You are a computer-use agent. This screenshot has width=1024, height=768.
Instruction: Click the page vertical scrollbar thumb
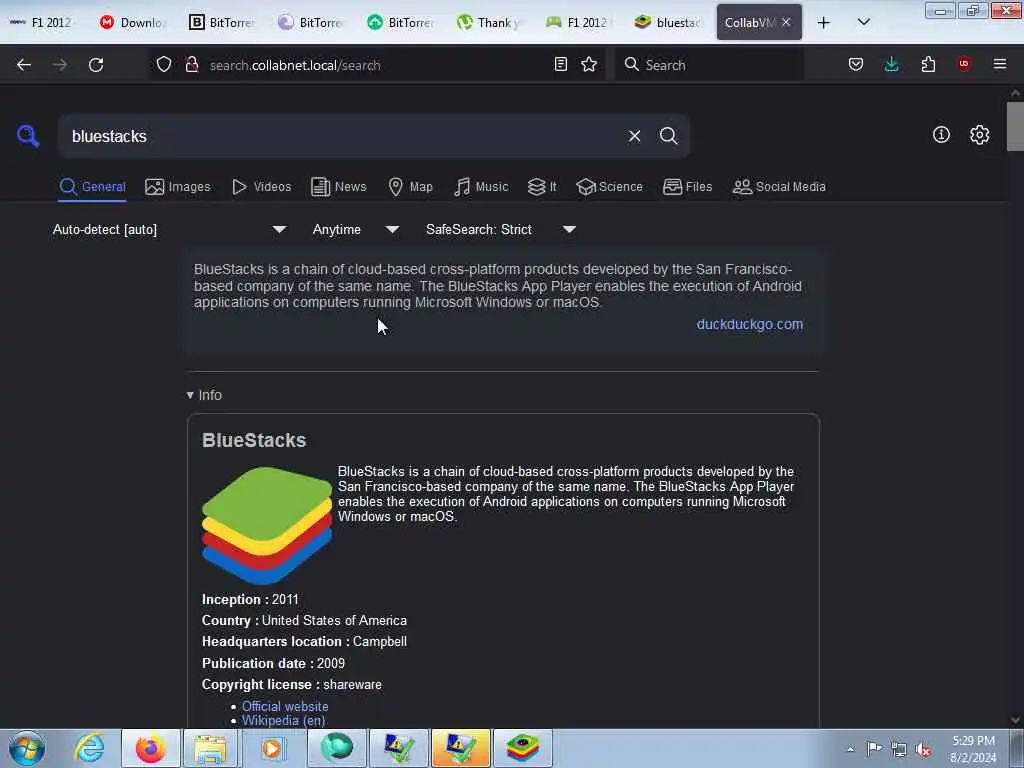click(x=1016, y=126)
